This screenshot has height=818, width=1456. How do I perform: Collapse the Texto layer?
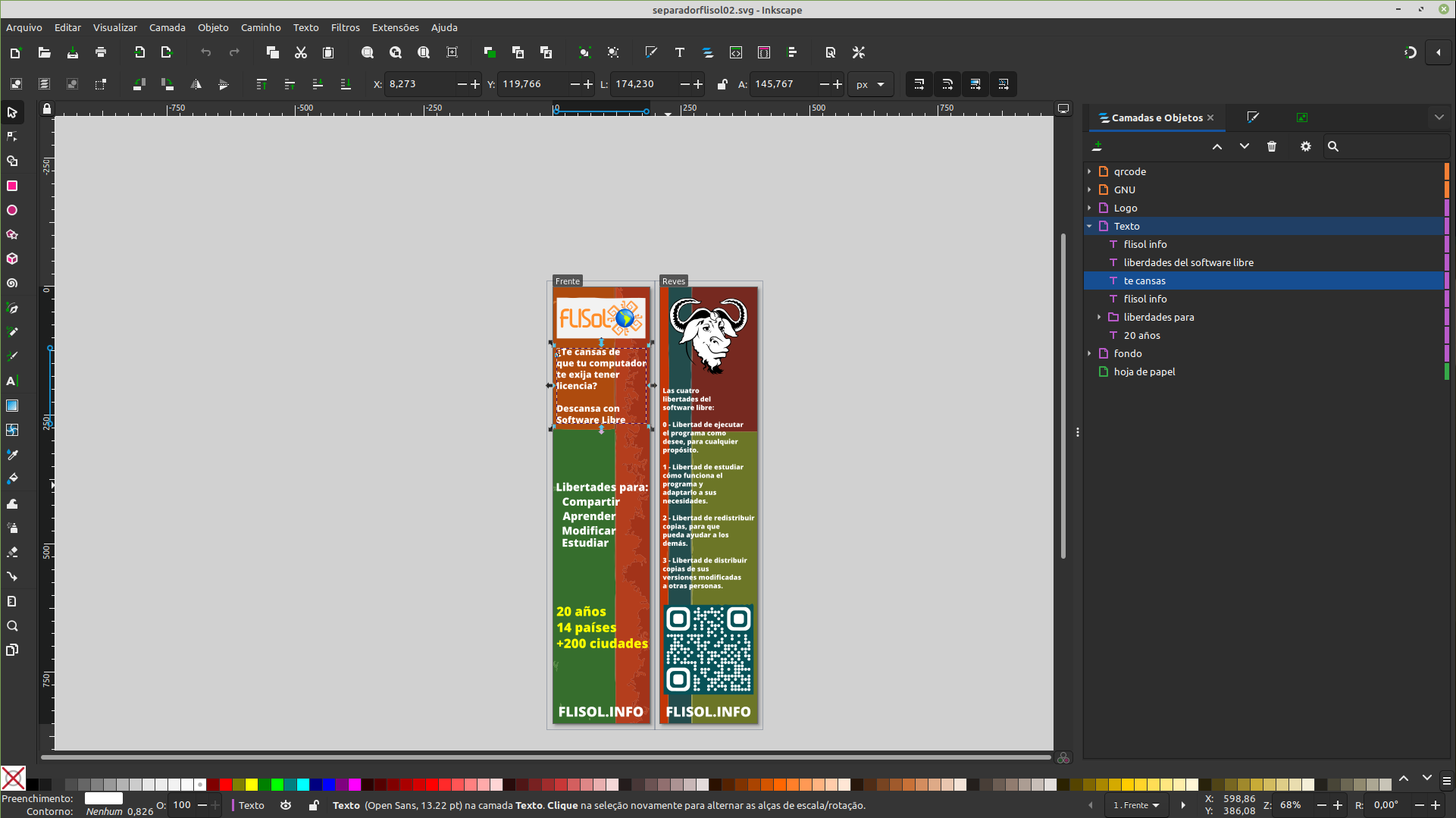[x=1089, y=226]
